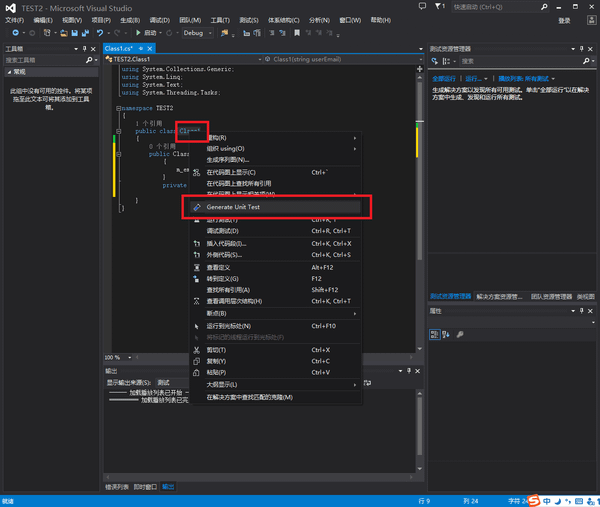
Task: Toggle auto-hide pin on the Output panel
Action: click(409, 371)
